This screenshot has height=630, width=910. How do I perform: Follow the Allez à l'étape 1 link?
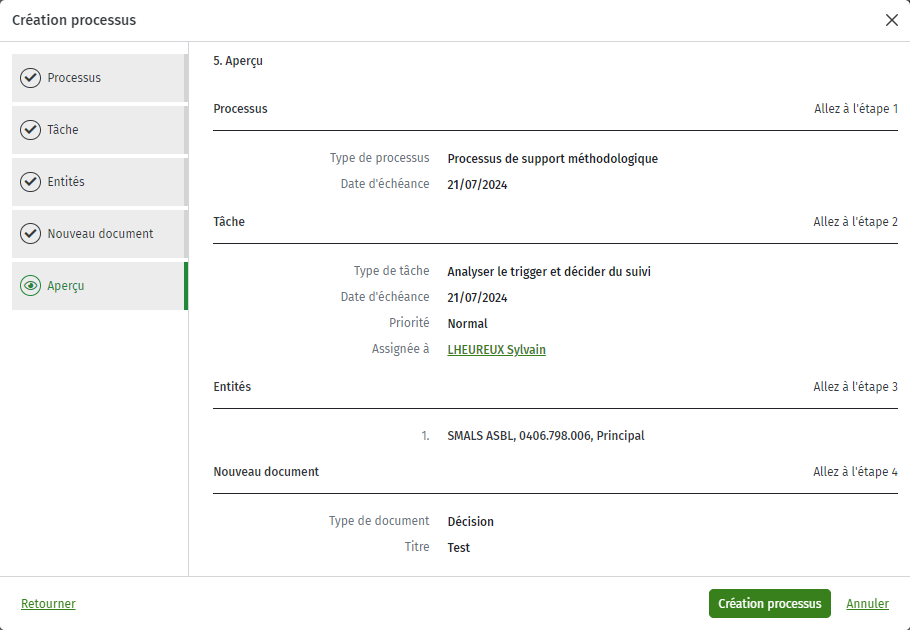point(855,109)
